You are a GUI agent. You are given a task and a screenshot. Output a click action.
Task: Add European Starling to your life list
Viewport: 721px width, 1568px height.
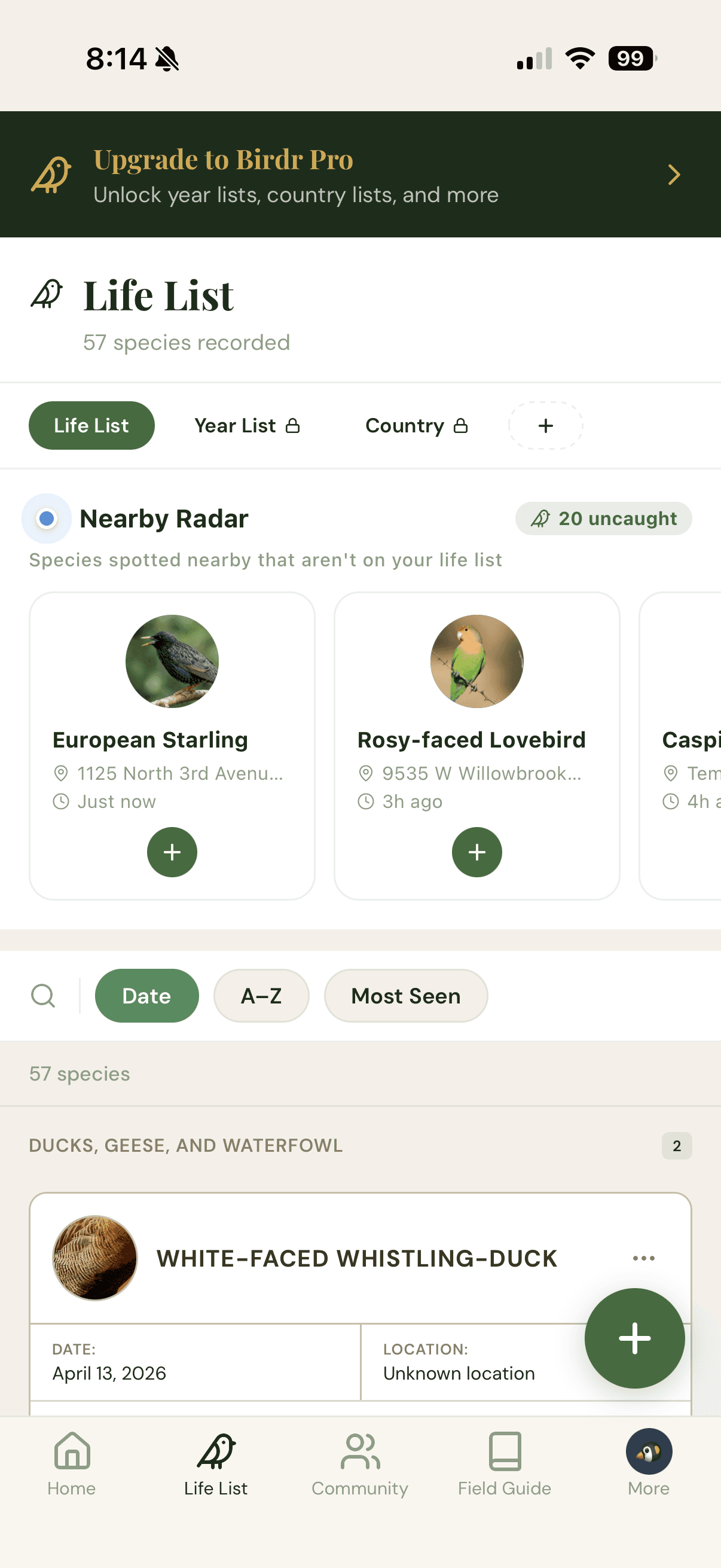172,852
